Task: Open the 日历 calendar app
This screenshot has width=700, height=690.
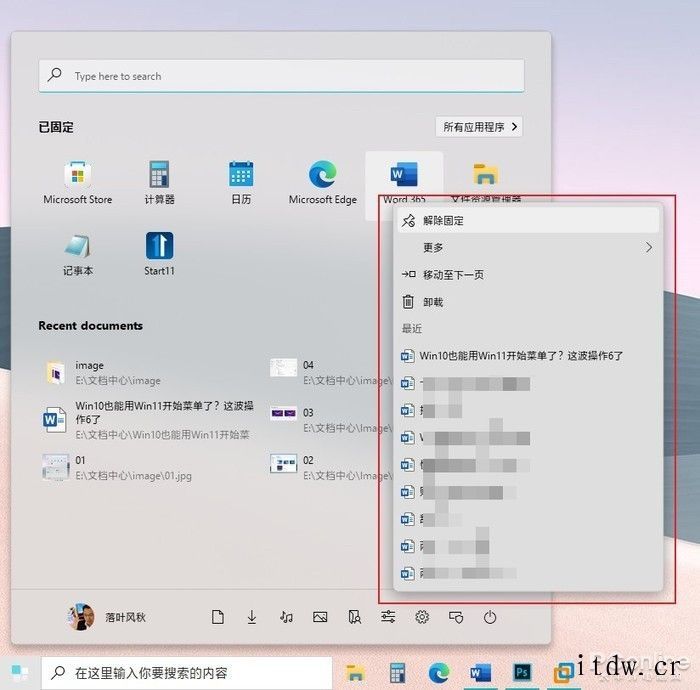Action: [241, 183]
